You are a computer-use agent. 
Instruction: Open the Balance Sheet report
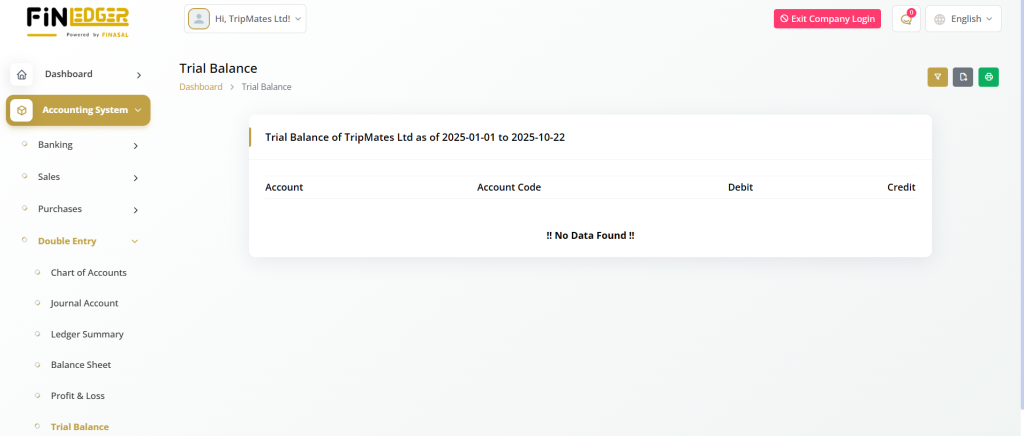tap(81, 365)
